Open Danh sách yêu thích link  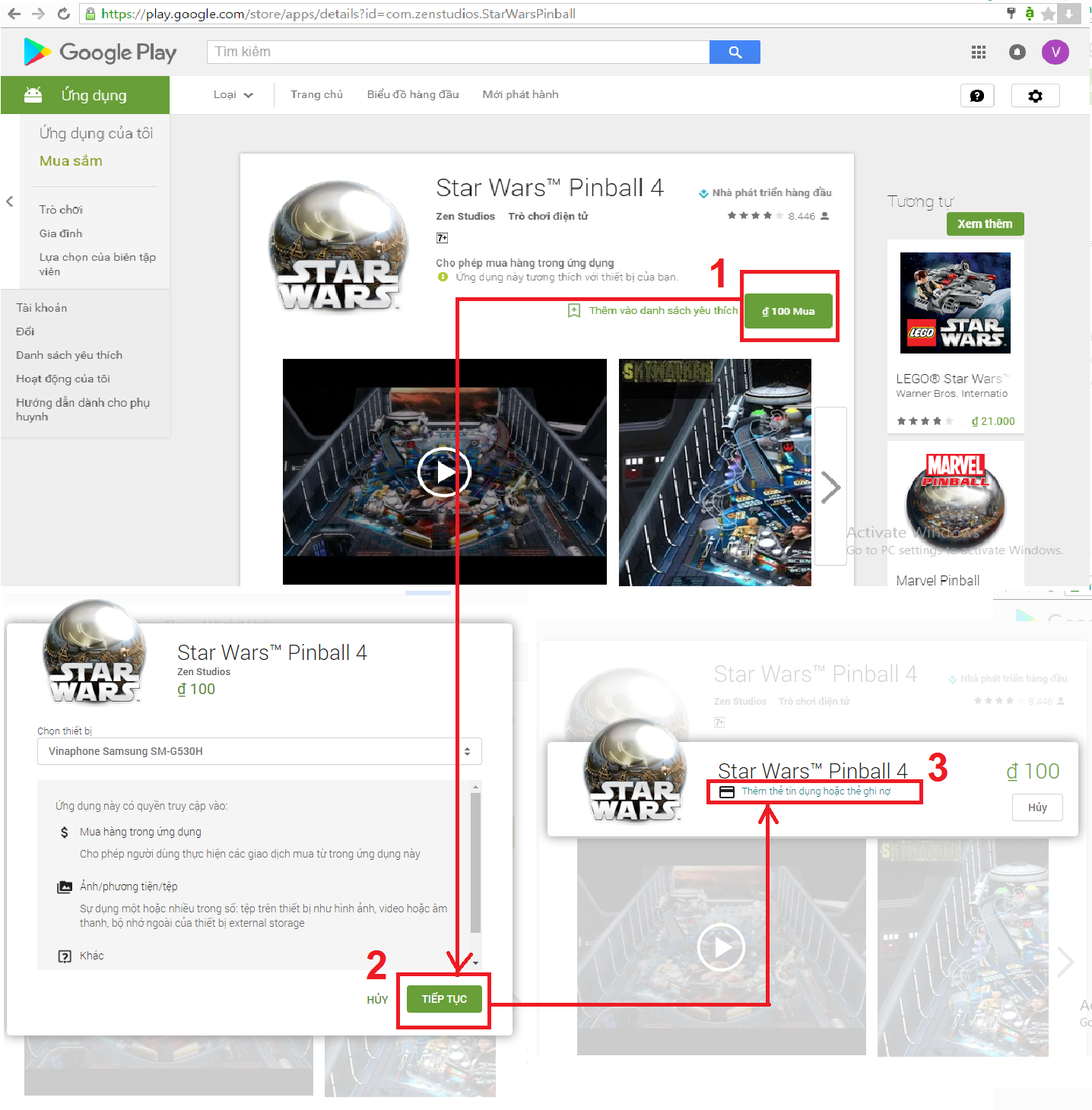(69, 355)
